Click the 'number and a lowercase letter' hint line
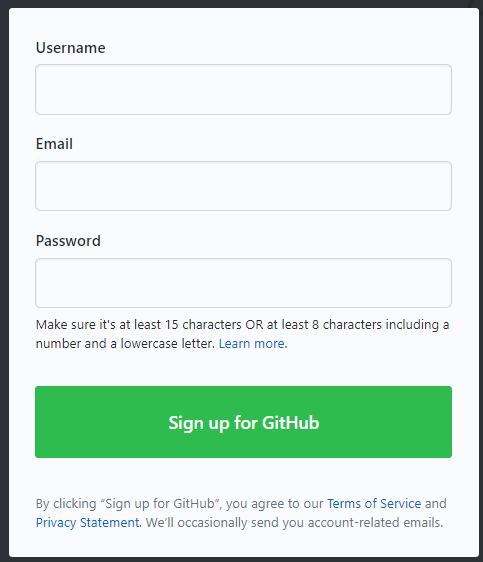Screen dimensions: 483x562 [x=125, y=343]
